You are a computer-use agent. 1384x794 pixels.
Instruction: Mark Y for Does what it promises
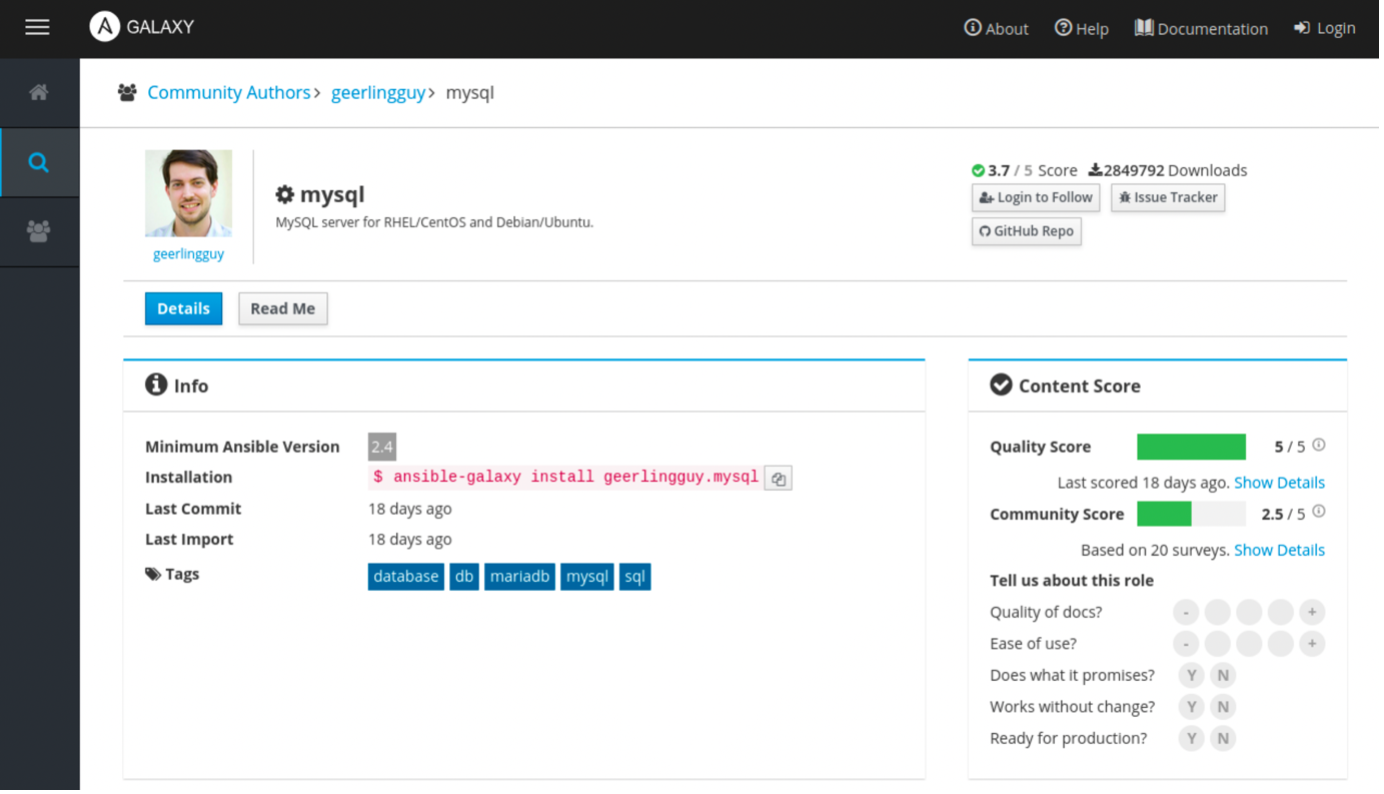click(x=1191, y=675)
